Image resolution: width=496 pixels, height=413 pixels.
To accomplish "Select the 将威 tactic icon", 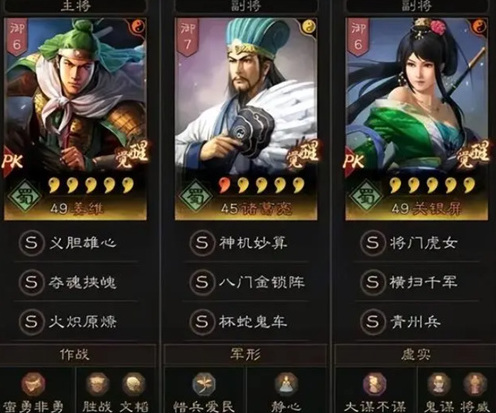I will 475,384.
